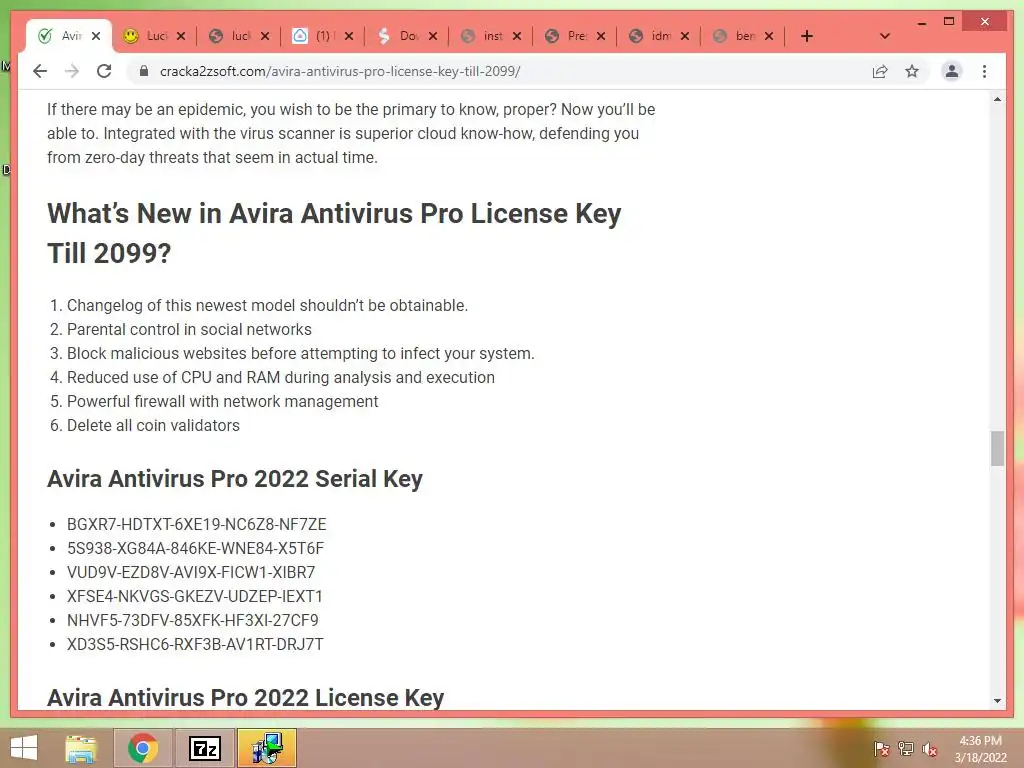The height and width of the screenshot is (768, 1024).
Task: Click the Chrome taskbar icon
Action: tap(143, 748)
